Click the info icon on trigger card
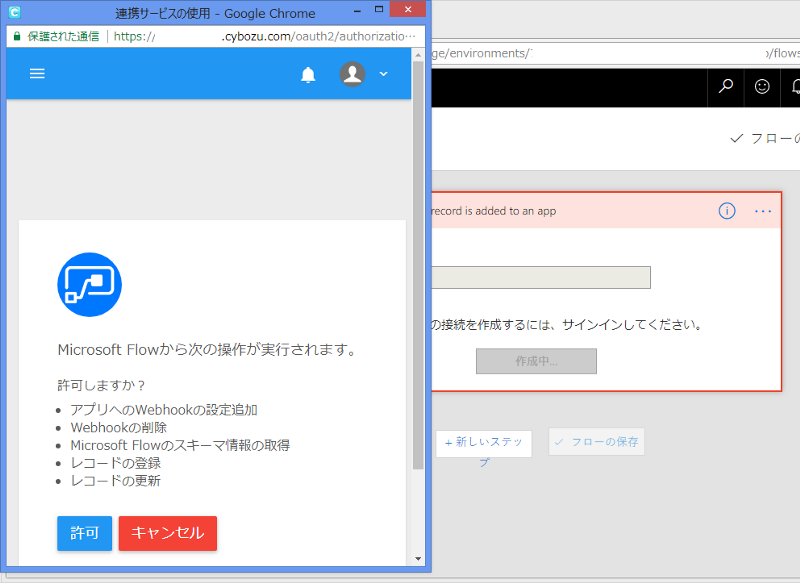The height and width of the screenshot is (583, 800). click(x=727, y=211)
